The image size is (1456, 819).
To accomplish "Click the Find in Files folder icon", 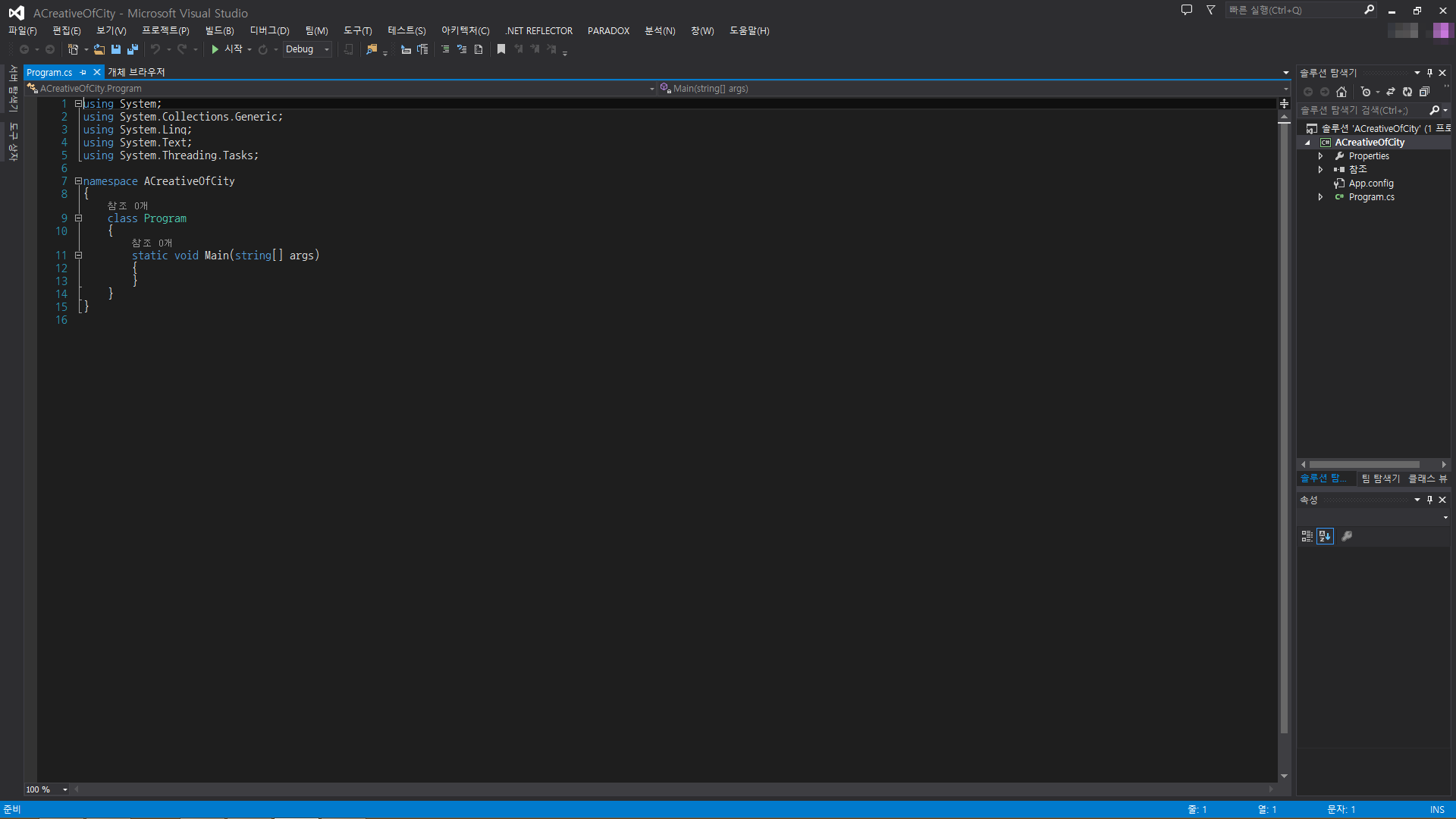I will tap(372, 49).
